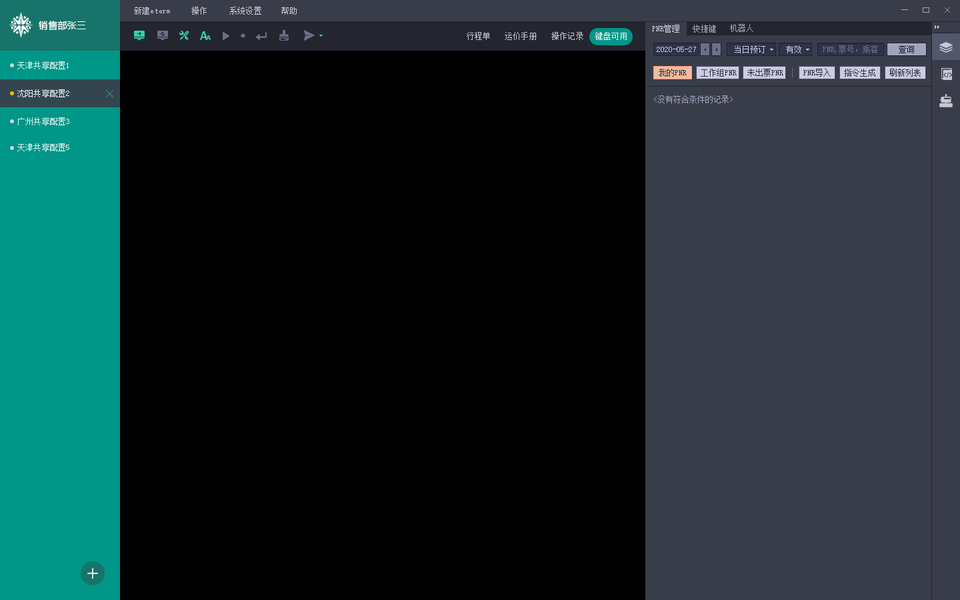This screenshot has width=960, height=600.
Task: Click the printer icon in toolbar
Action: pyautogui.click(x=284, y=36)
